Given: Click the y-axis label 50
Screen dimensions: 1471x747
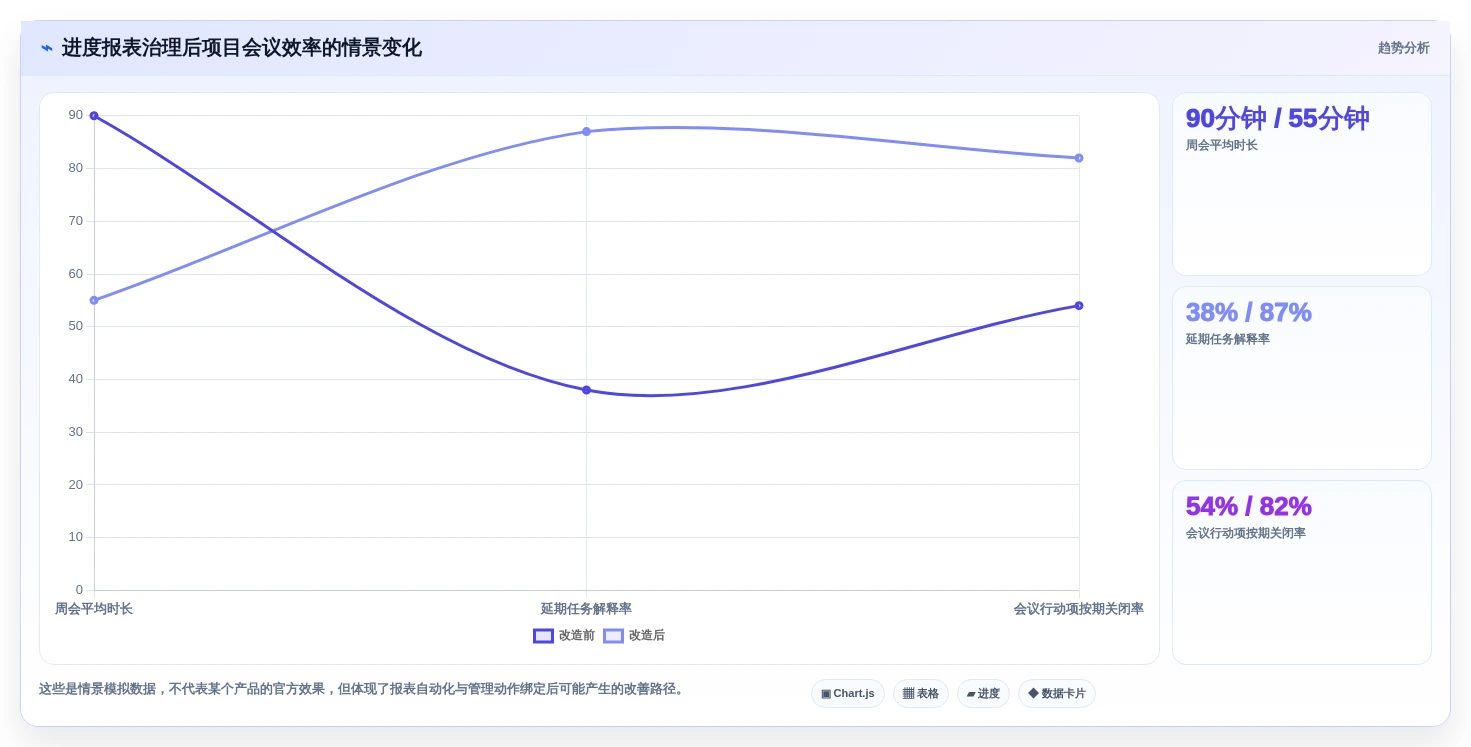Looking at the screenshot, I should (x=76, y=327).
